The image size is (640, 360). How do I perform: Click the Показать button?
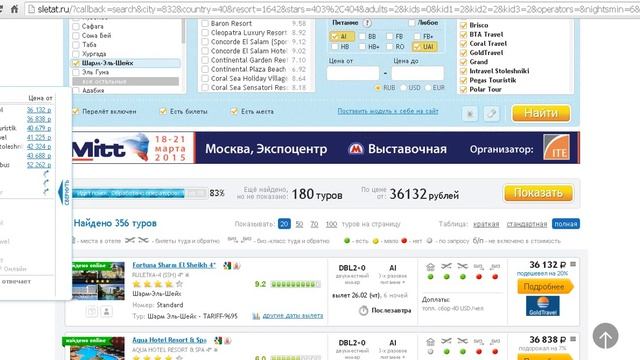538,193
